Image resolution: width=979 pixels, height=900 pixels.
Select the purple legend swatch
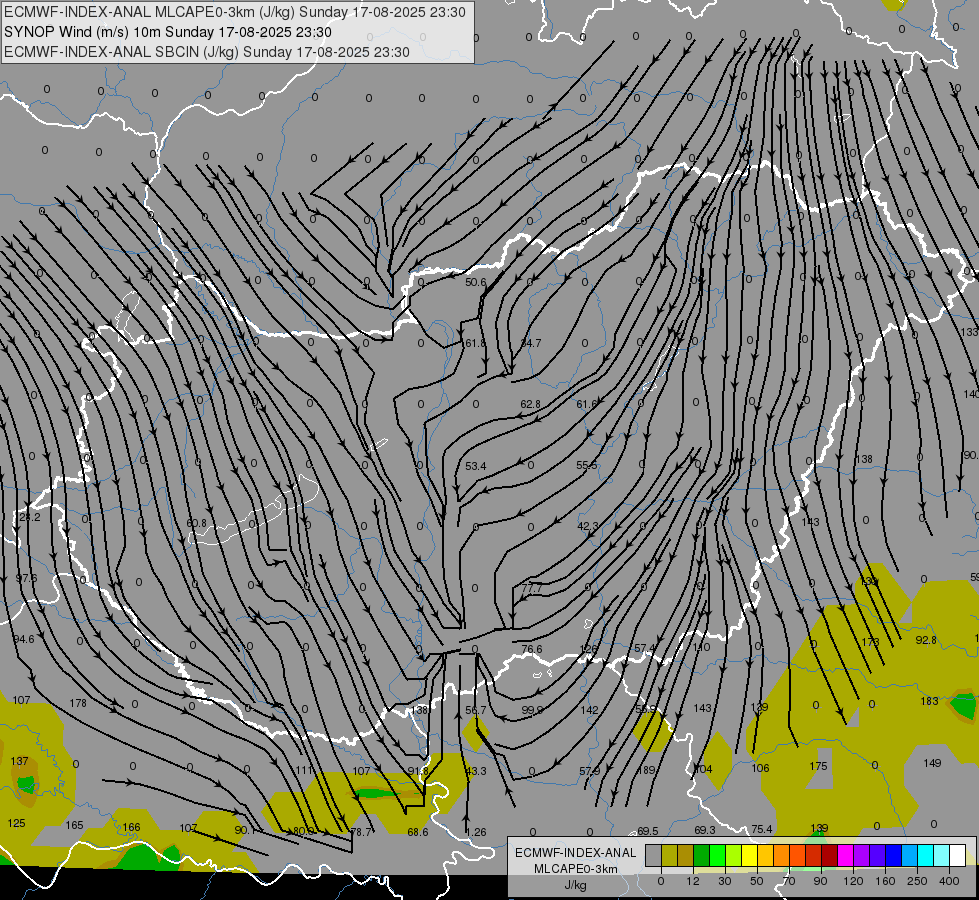tap(862, 855)
